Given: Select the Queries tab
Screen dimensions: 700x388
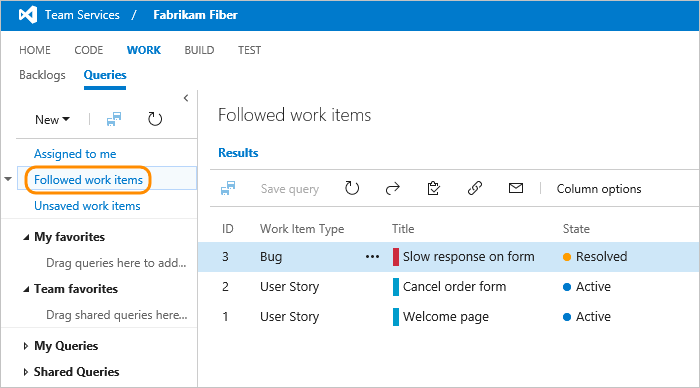Looking at the screenshot, I should [x=105, y=75].
